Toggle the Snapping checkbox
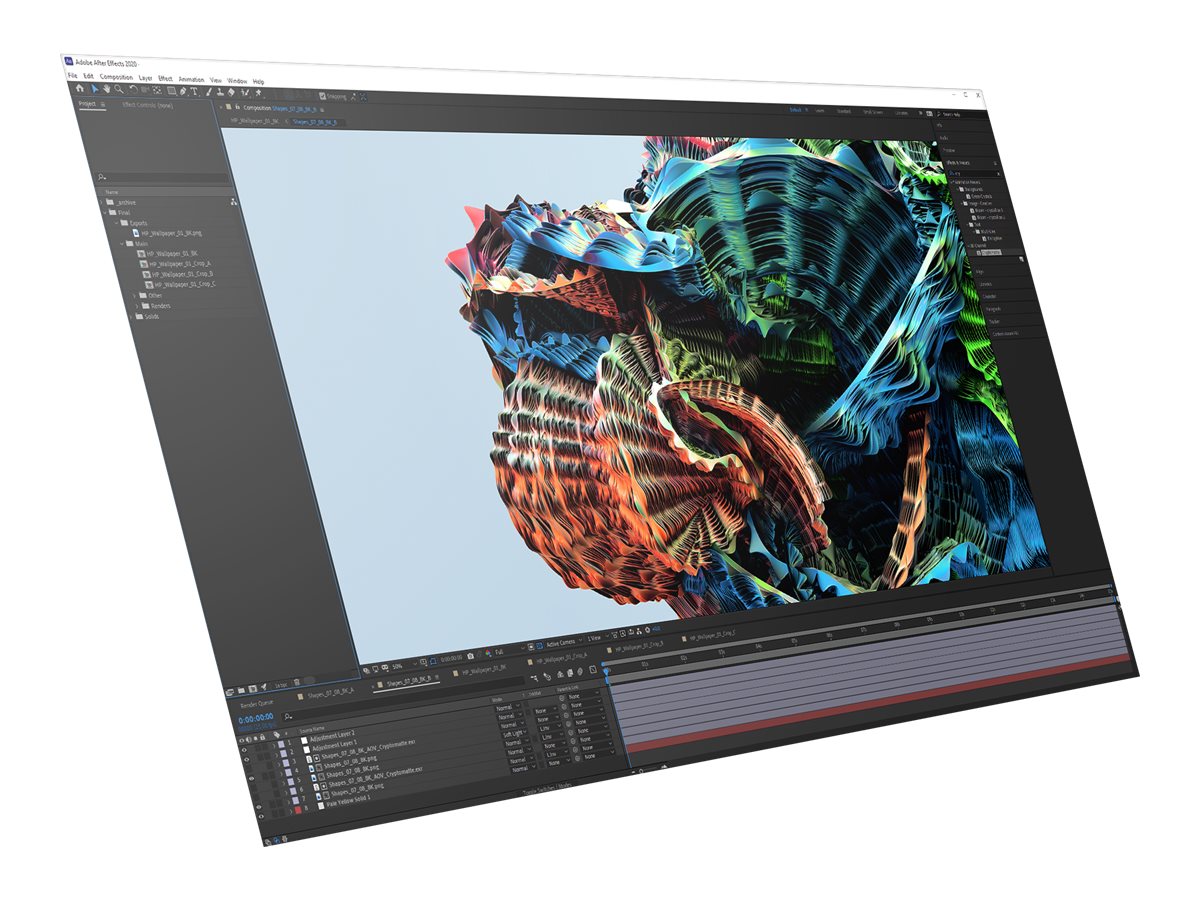This screenshot has height=900, width=1200. click(322, 96)
